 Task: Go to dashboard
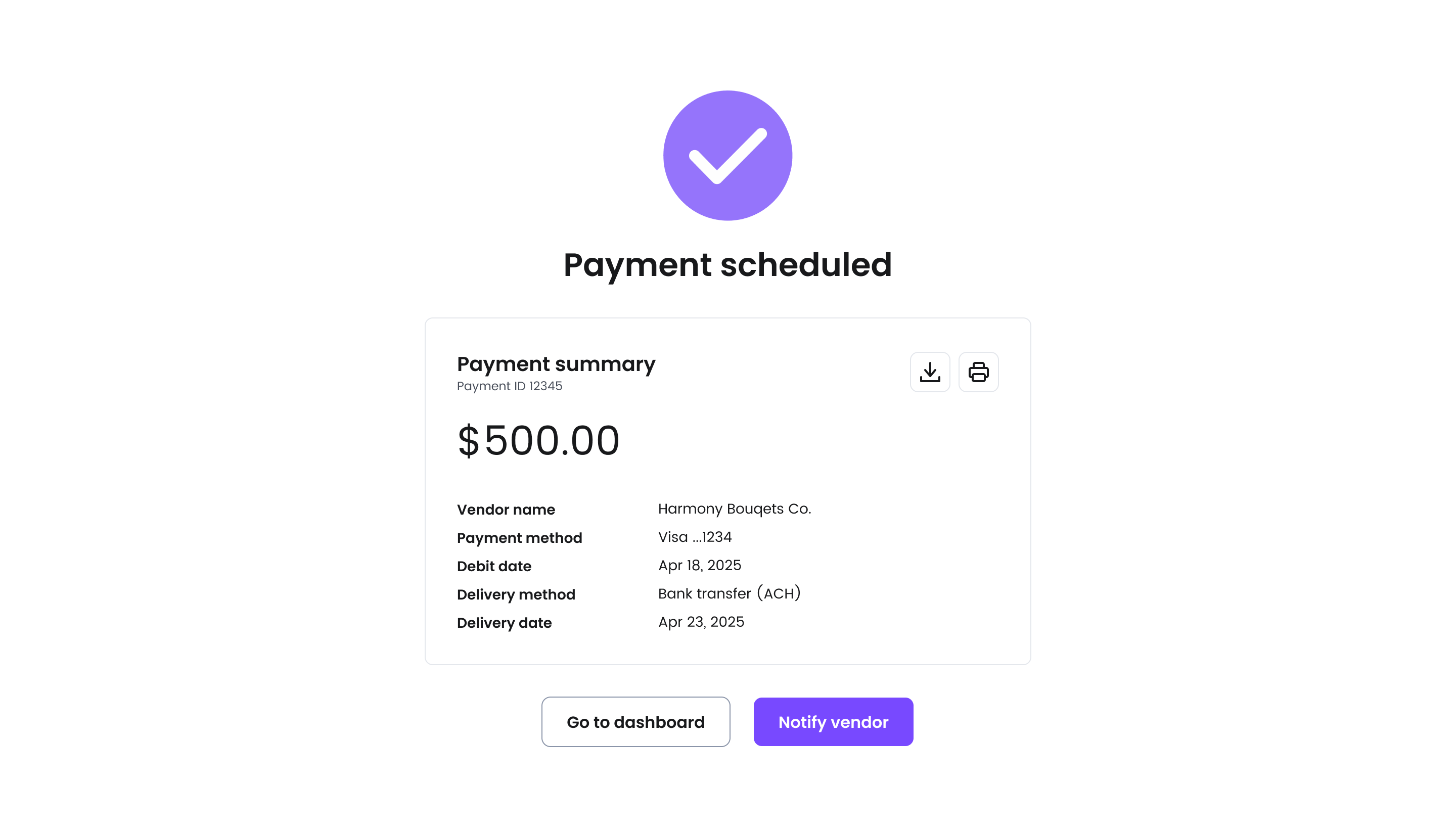pyautogui.click(x=635, y=721)
